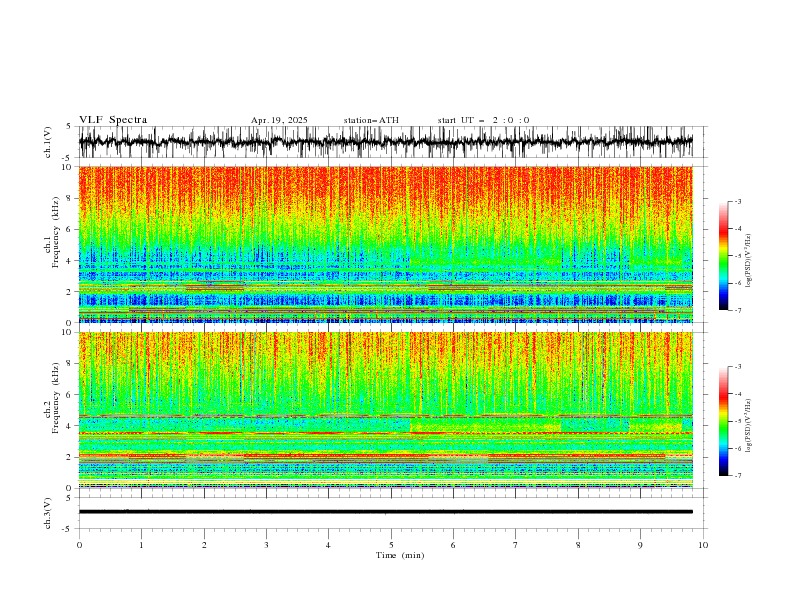The width and height of the screenshot is (792, 612).
Task: Click the "ch.1(V)" axis label
Action: tap(48, 142)
